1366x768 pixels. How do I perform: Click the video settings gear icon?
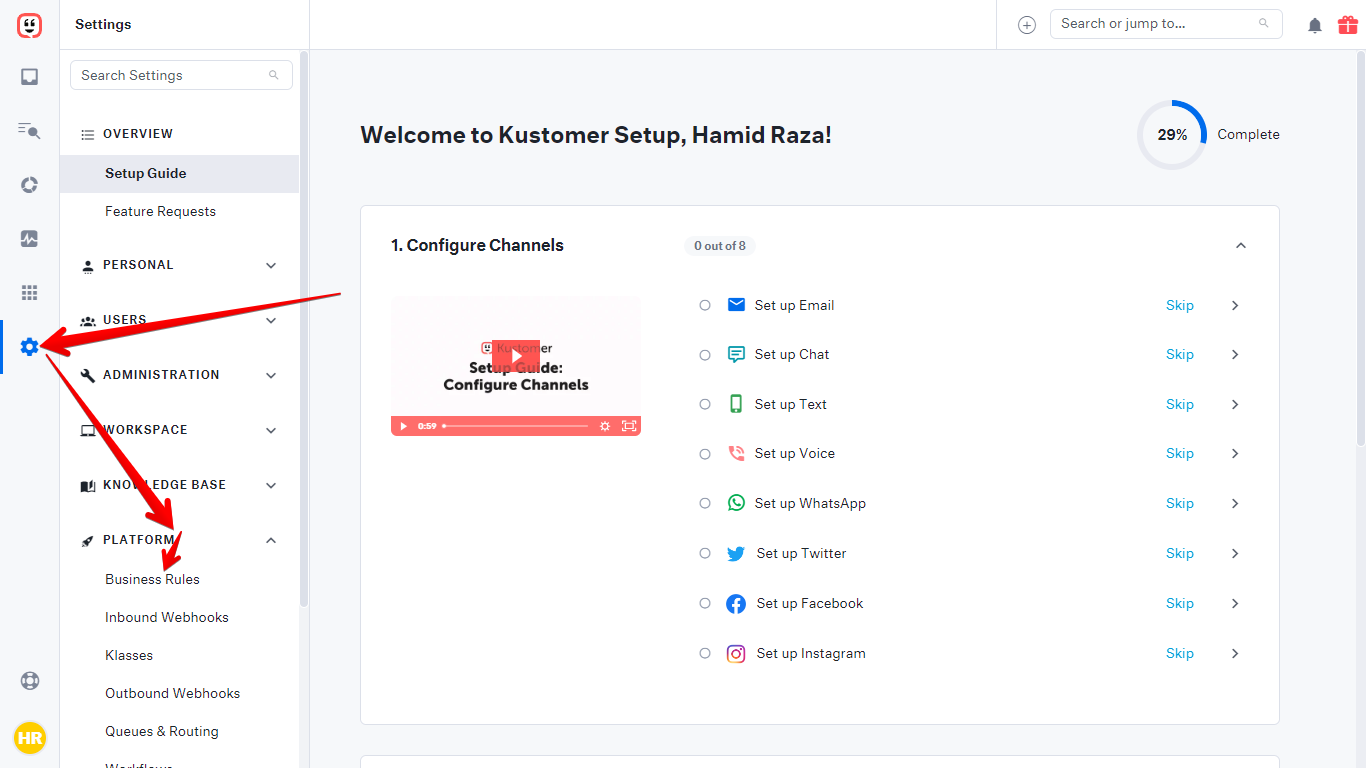pos(605,426)
